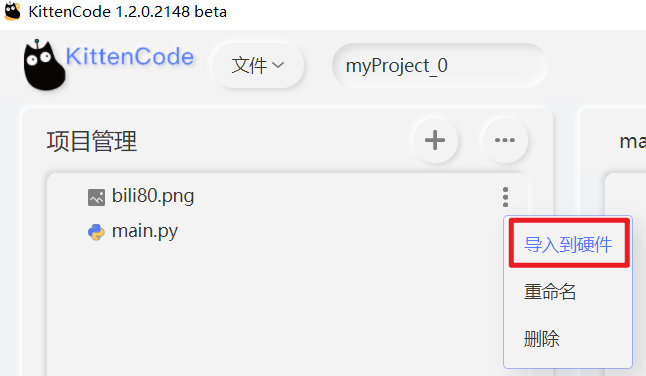The height and width of the screenshot is (376, 646).
Task: Click the plus icon to add file
Action: point(435,140)
